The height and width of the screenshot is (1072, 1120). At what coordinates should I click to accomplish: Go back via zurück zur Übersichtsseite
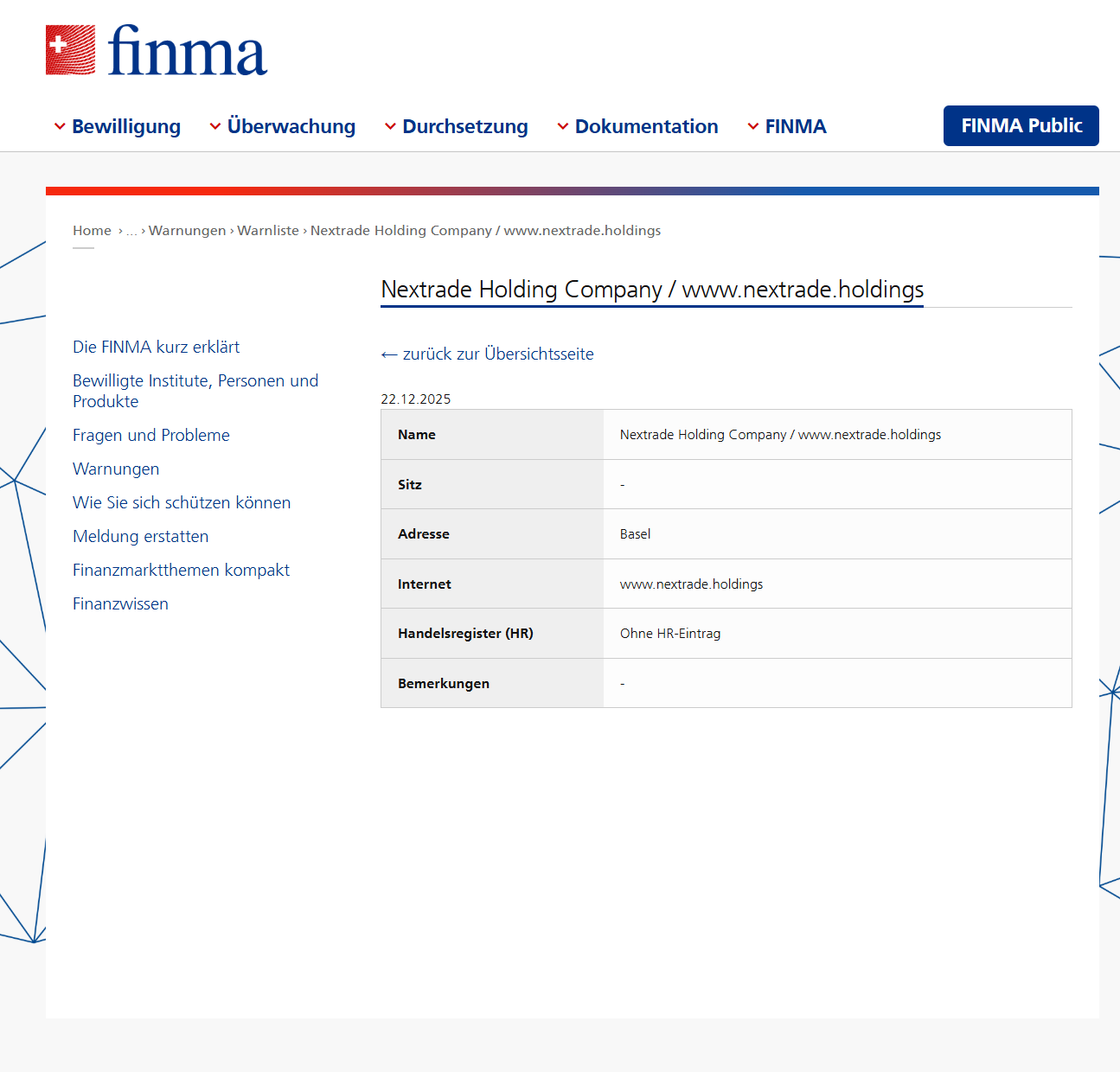coord(488,354)
